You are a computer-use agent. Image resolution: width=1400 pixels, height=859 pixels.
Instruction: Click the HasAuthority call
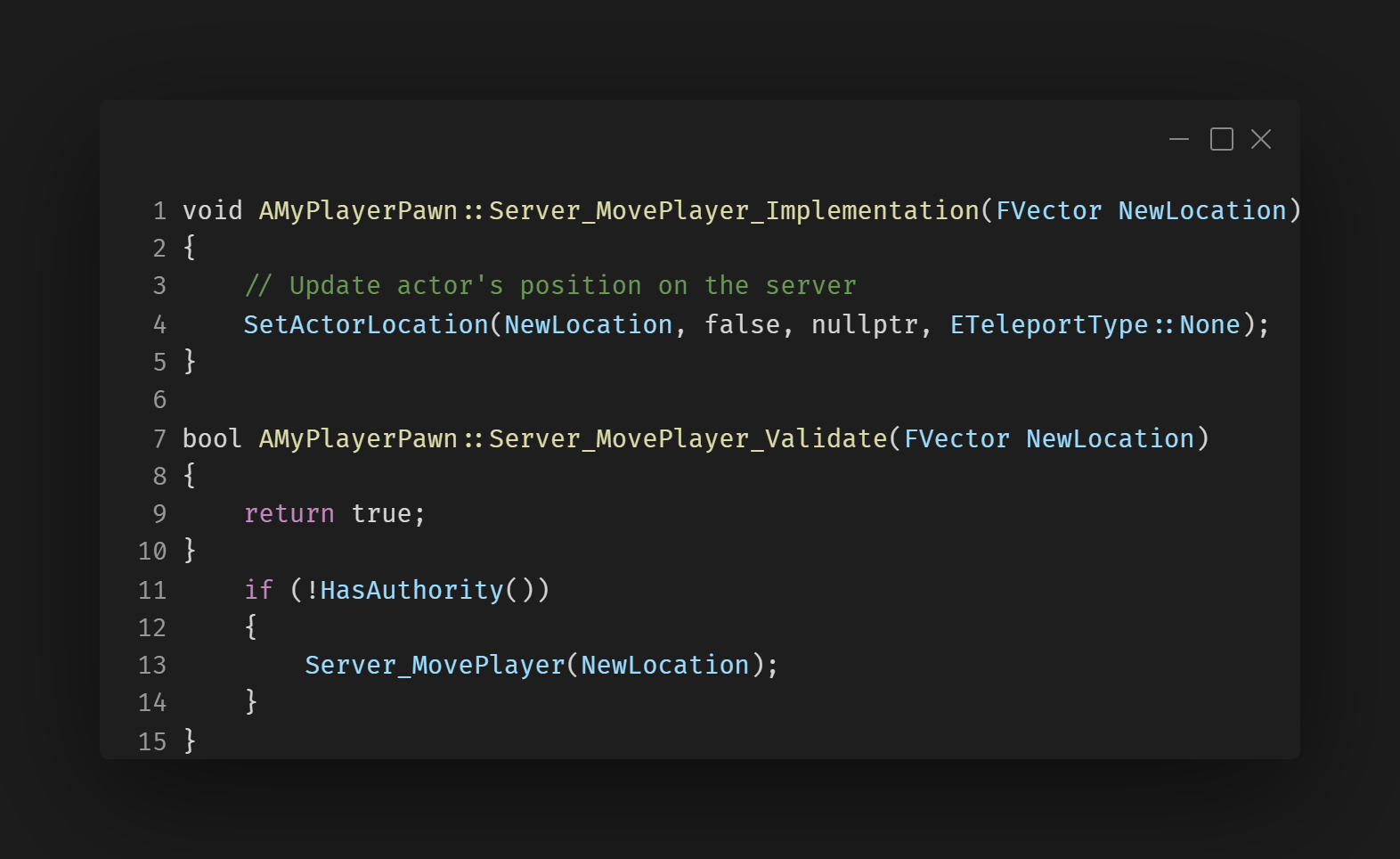(x=411, y=591)
